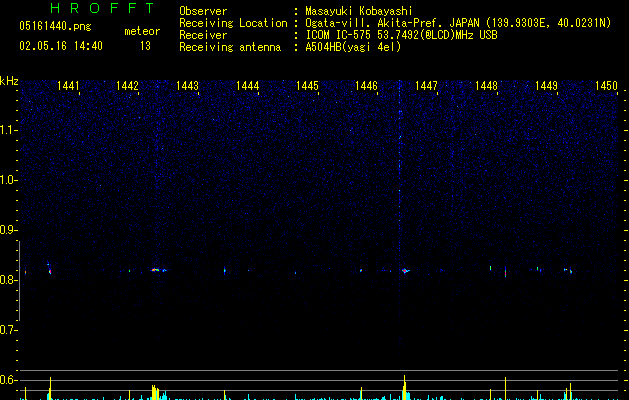The height and width of the screenshot is (400, 629).
Task: Click the 1445 time axis label
Action: coord(307,86)
